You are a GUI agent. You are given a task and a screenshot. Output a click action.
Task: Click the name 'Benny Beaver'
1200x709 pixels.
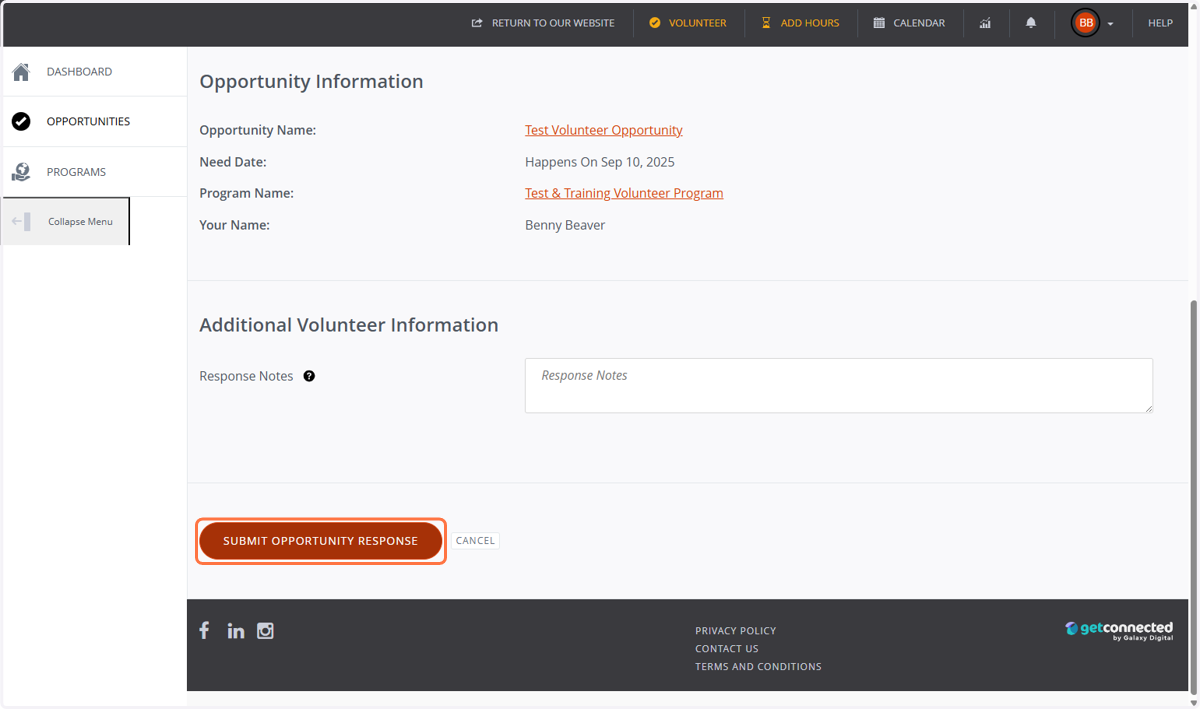click(565, 225)
